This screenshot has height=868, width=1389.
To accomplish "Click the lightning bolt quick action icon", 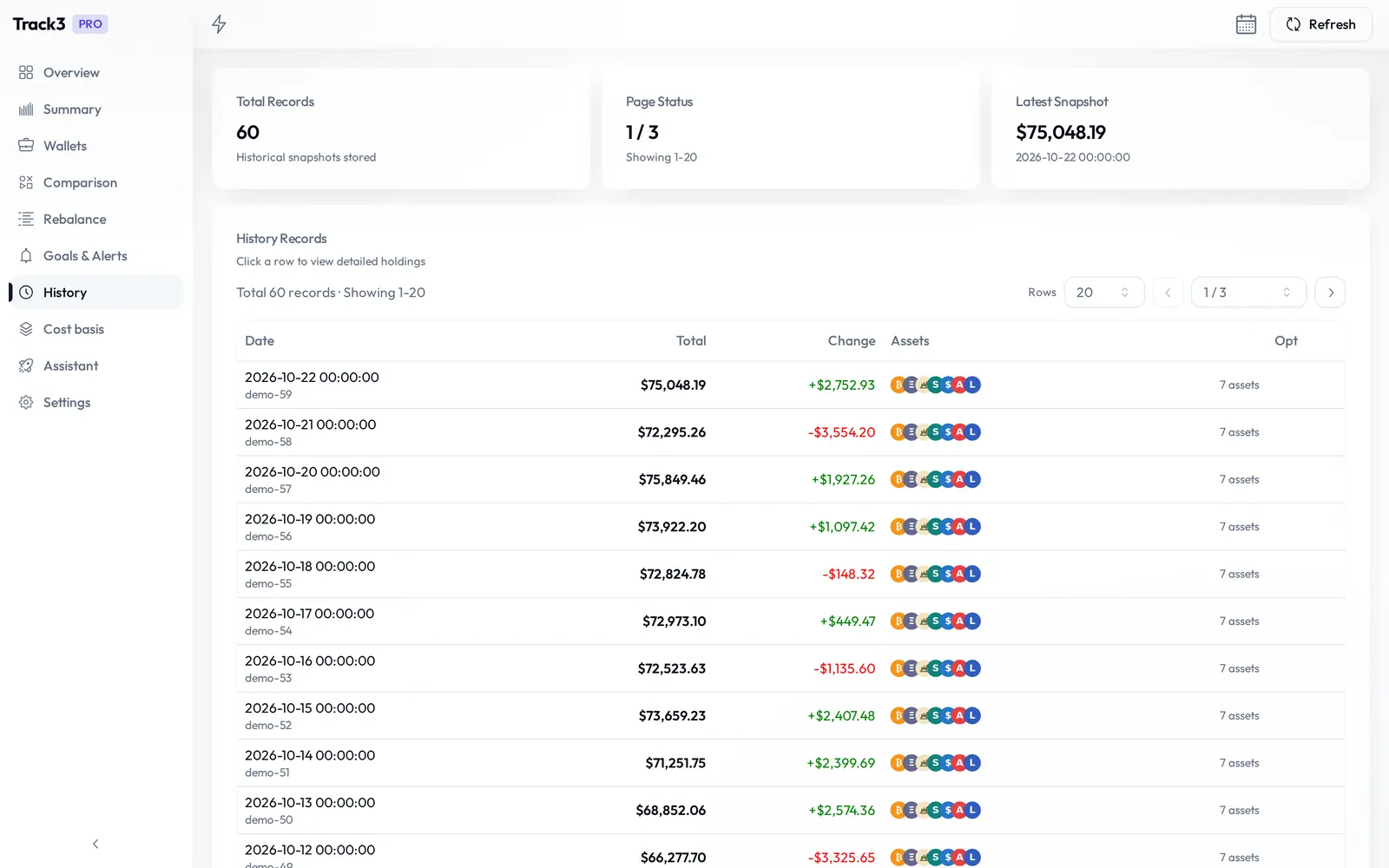I will [219, 24].
